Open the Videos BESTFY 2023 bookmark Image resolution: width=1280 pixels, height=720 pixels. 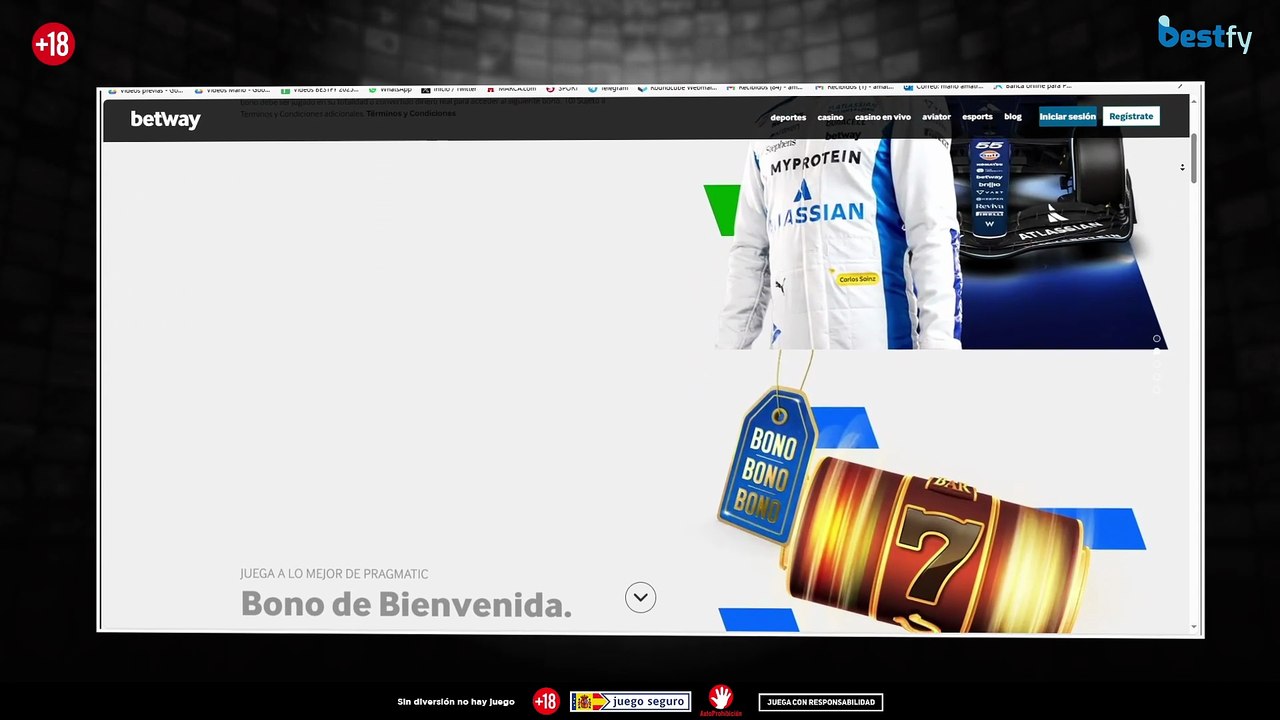tap(320, 89)
